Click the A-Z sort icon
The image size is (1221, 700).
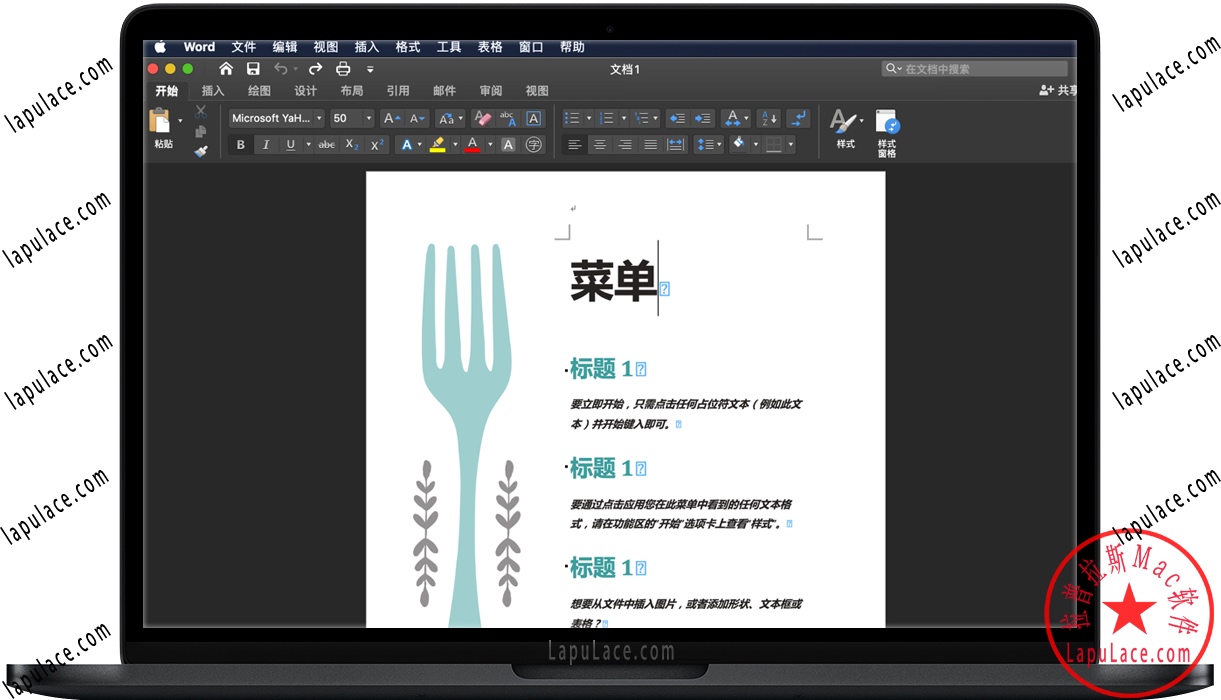click(769, 118)
